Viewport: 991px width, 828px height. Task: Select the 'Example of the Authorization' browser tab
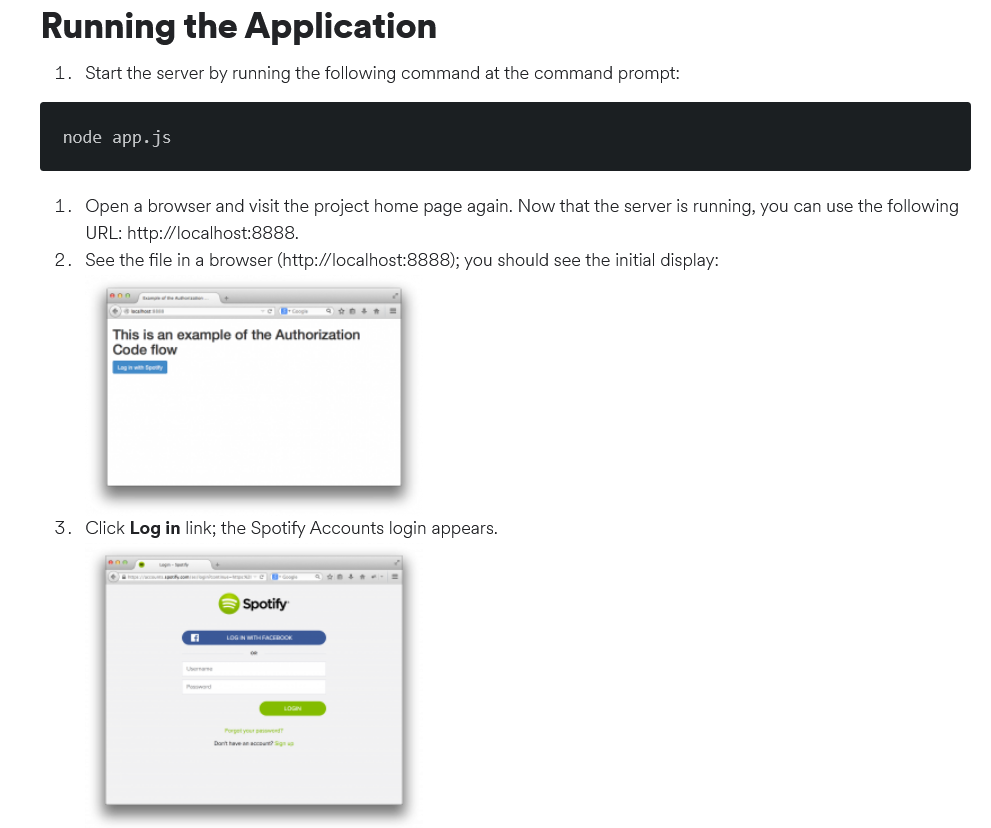pos(179,298)
